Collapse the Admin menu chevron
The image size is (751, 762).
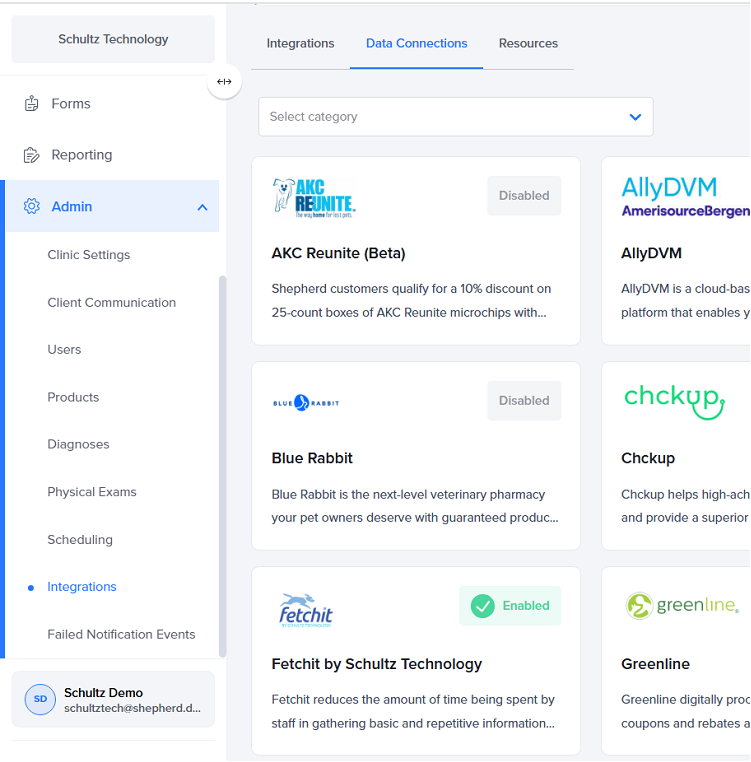coord(202,207)
